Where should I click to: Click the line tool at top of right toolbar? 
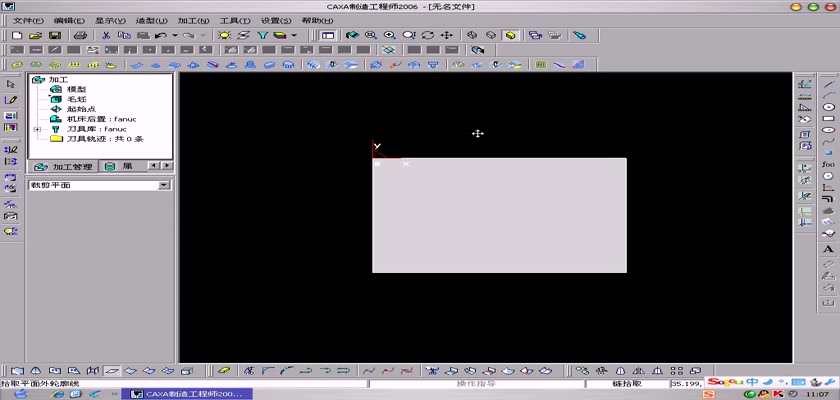(828, 84)
